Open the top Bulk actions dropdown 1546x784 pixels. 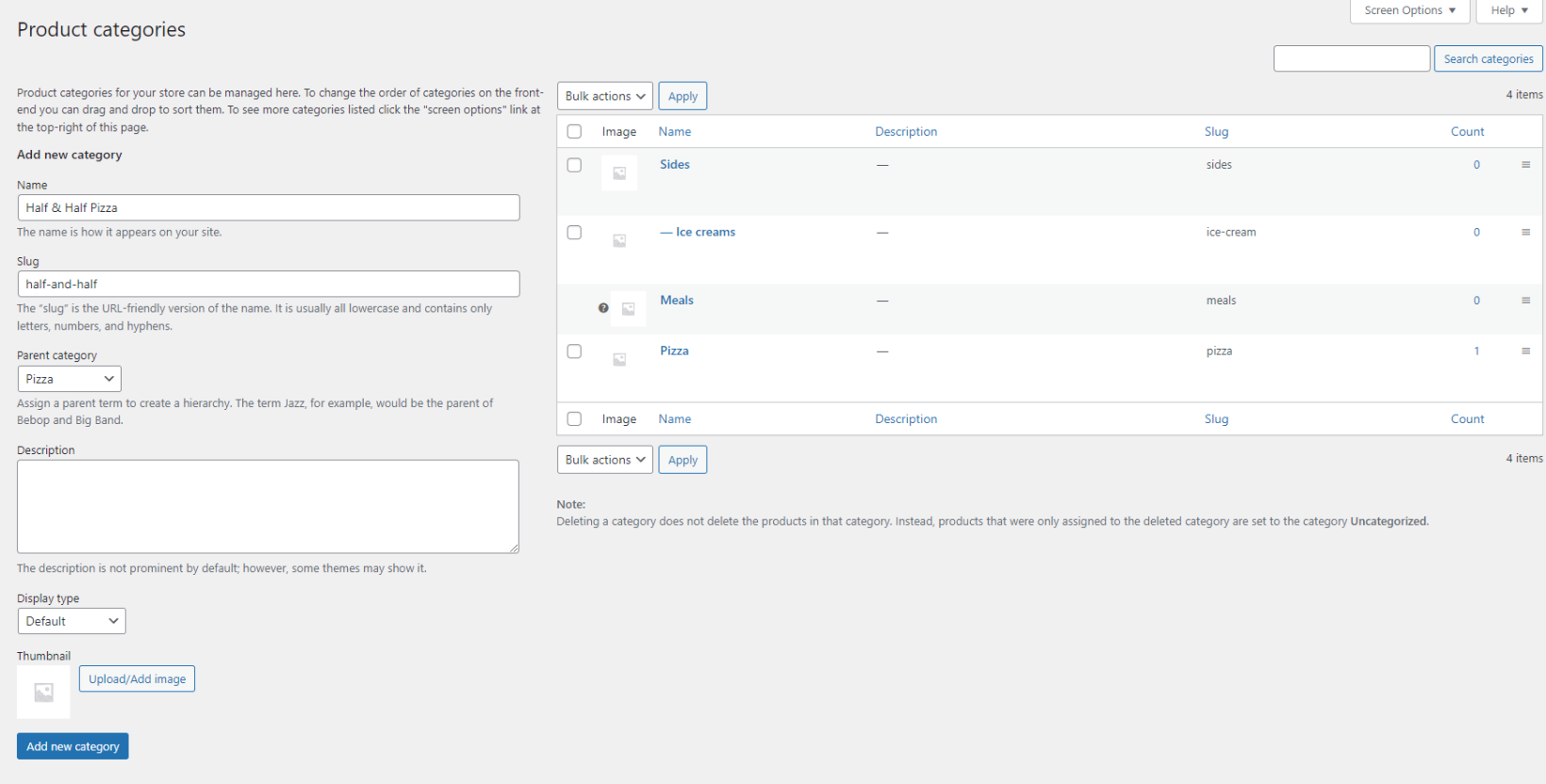[604, 96]
